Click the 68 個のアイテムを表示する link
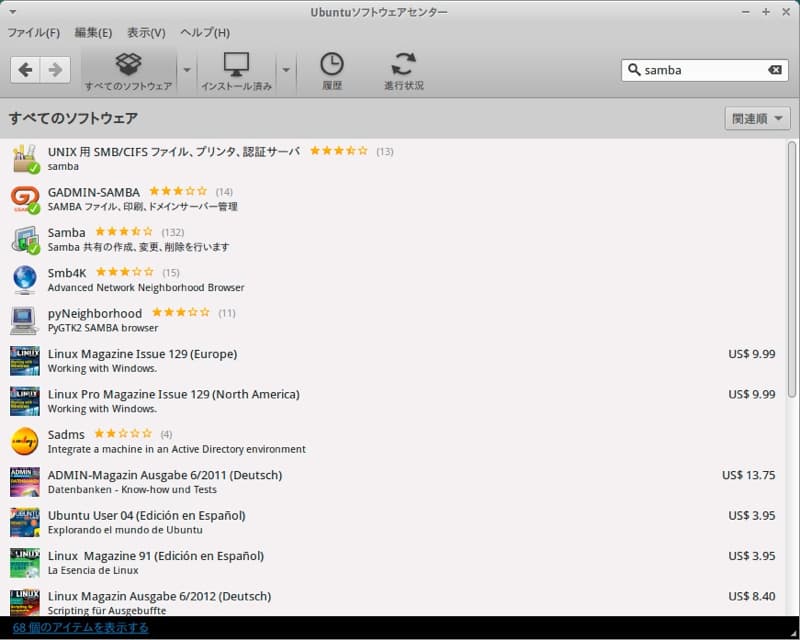 click(x=81, y=628)
